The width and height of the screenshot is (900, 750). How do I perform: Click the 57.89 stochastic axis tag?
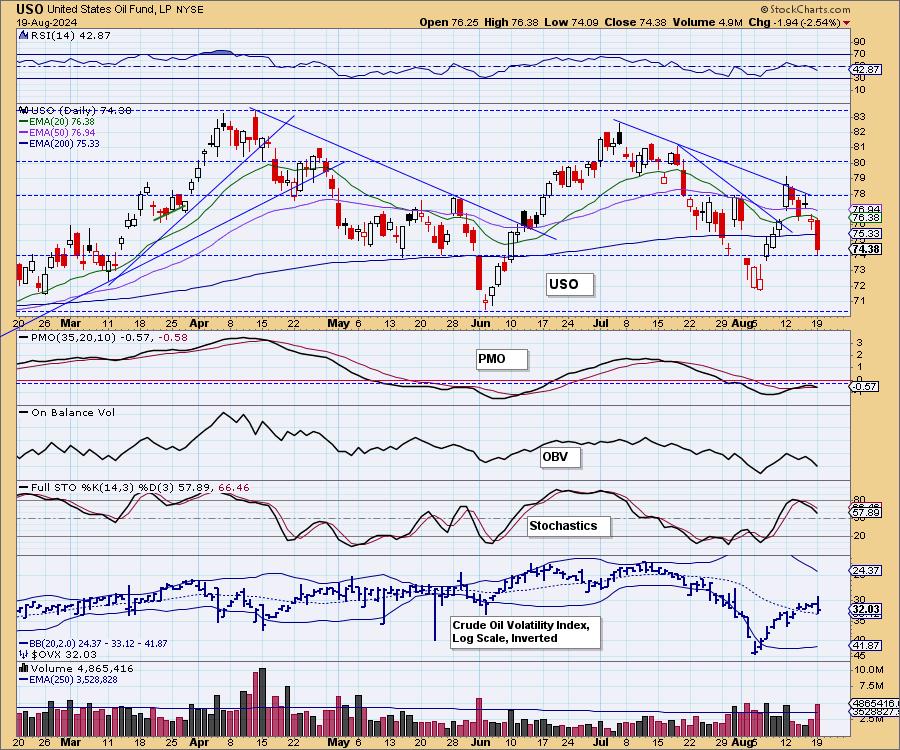867,512
